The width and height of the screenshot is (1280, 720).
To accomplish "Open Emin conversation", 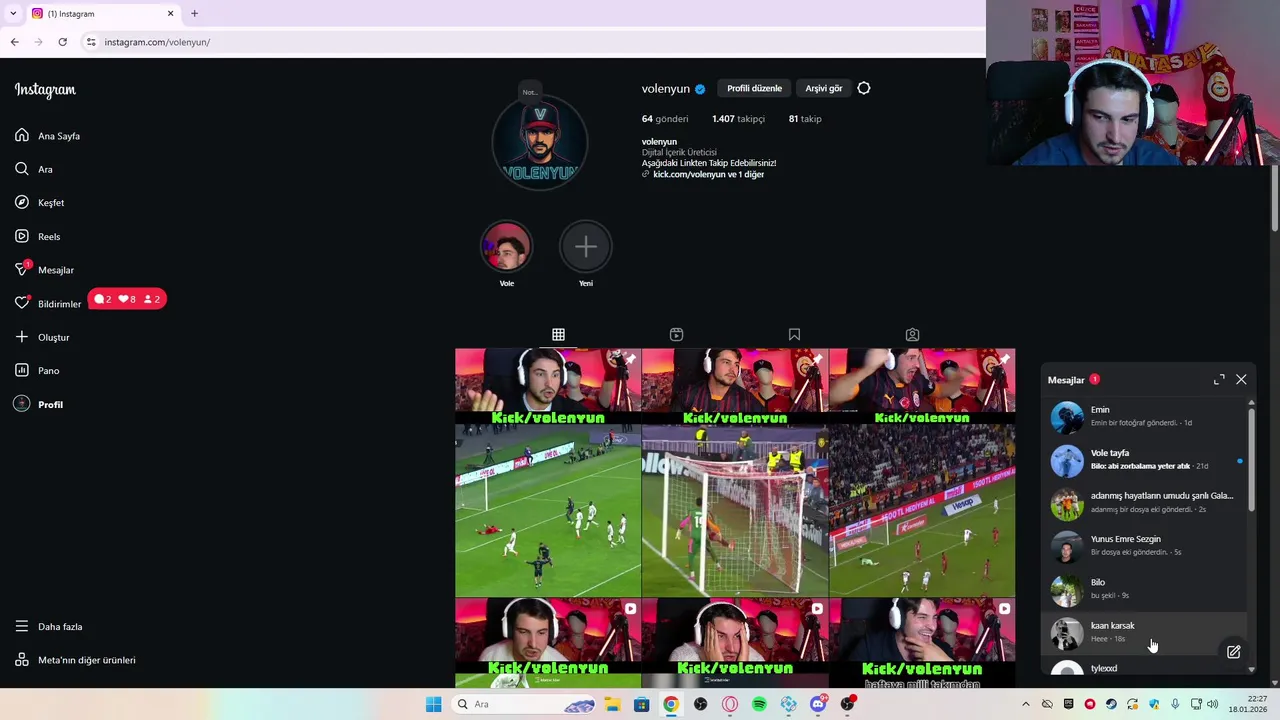I will click(x=1144, y=416).
